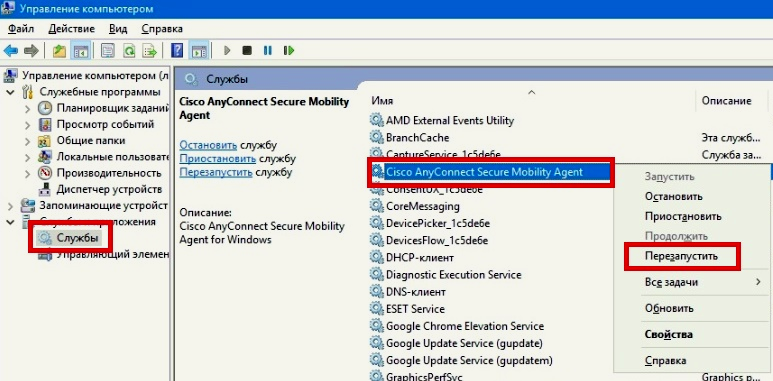Click the black Stop service square icon

[x=247, y=50]
